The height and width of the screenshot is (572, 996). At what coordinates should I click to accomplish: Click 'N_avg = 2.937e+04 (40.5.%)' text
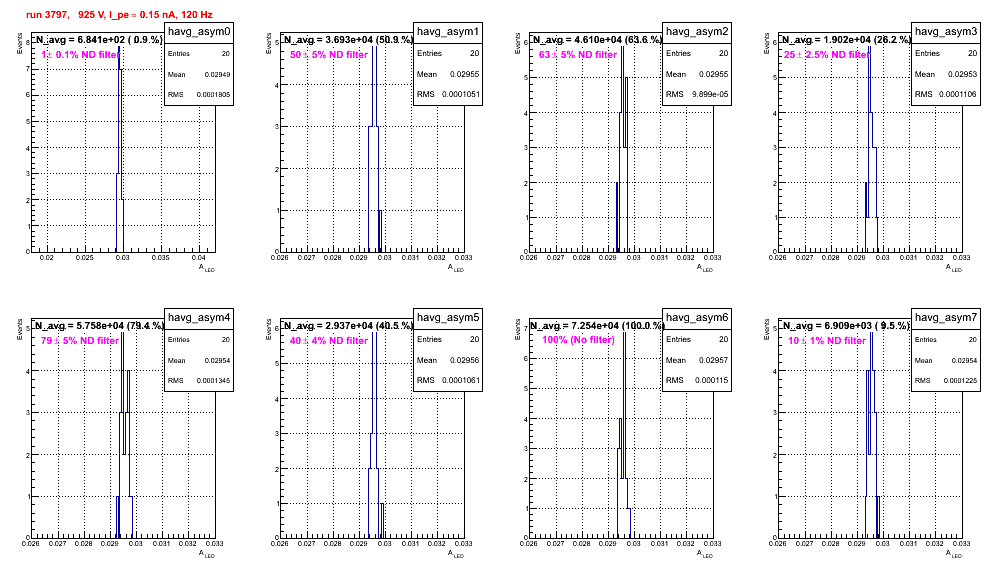pos(348,326)
